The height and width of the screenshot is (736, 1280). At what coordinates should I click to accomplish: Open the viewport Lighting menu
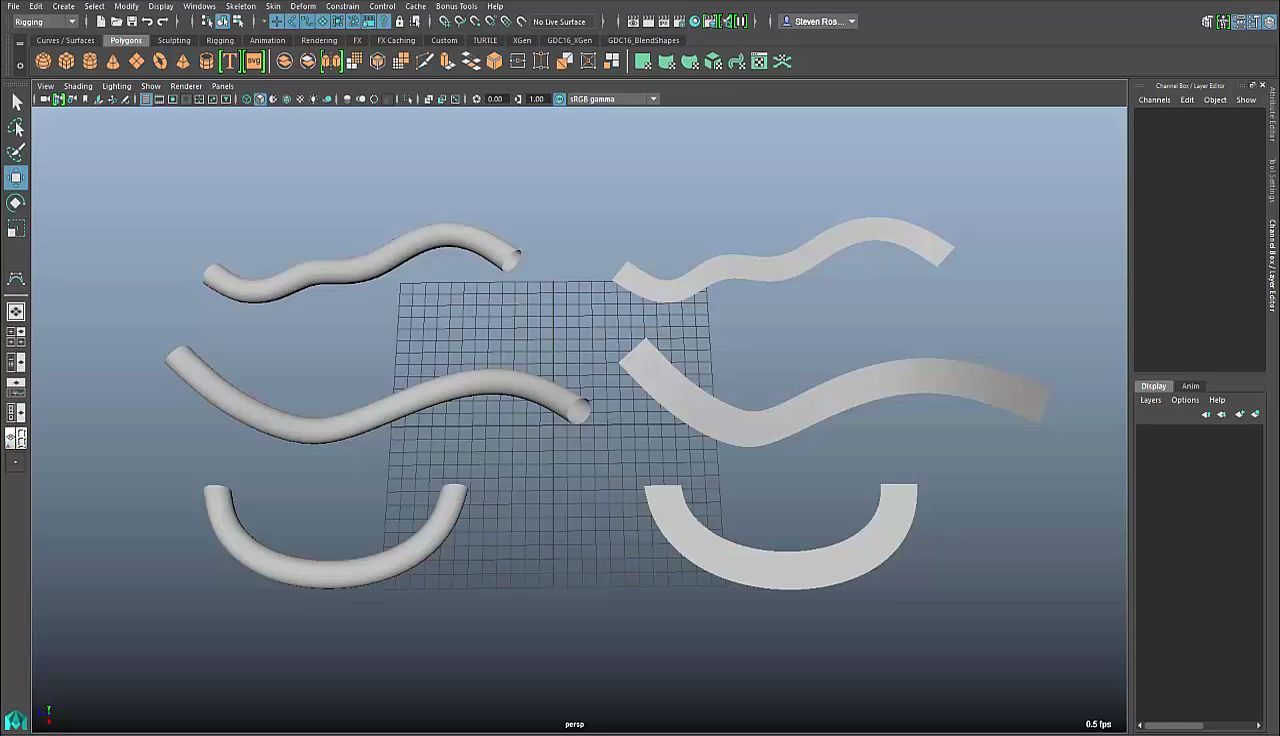(116, 86)
